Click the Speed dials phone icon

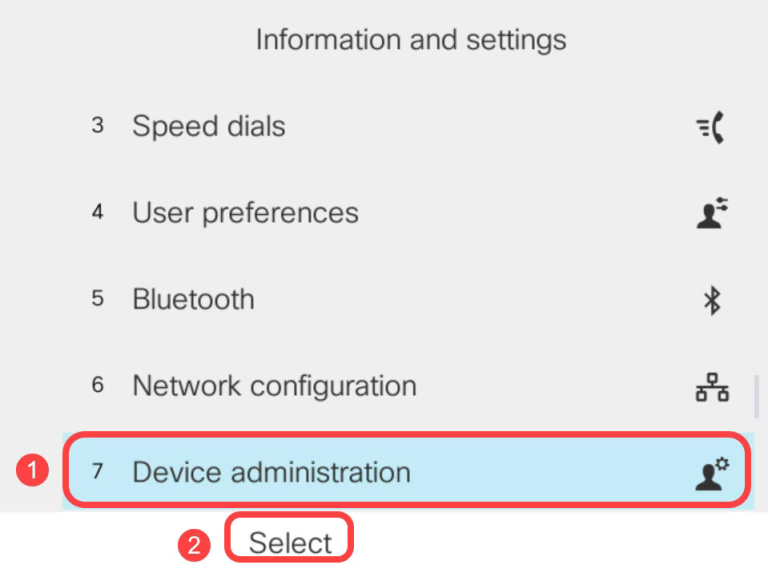tap(710, 127)
